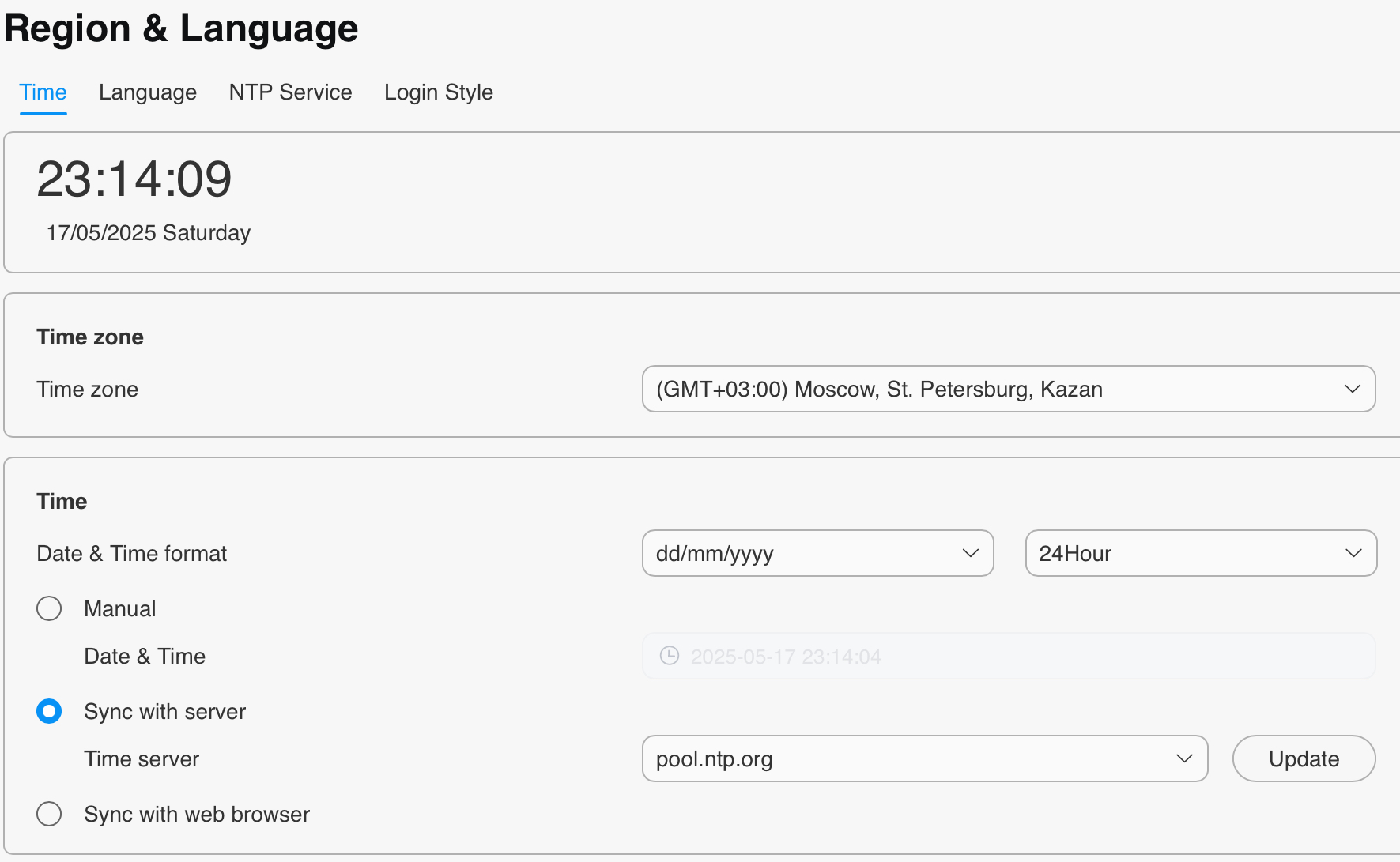Select the Sync with server radio button
Viewport: 1400px width, 862px height.
tap(49, 711)
